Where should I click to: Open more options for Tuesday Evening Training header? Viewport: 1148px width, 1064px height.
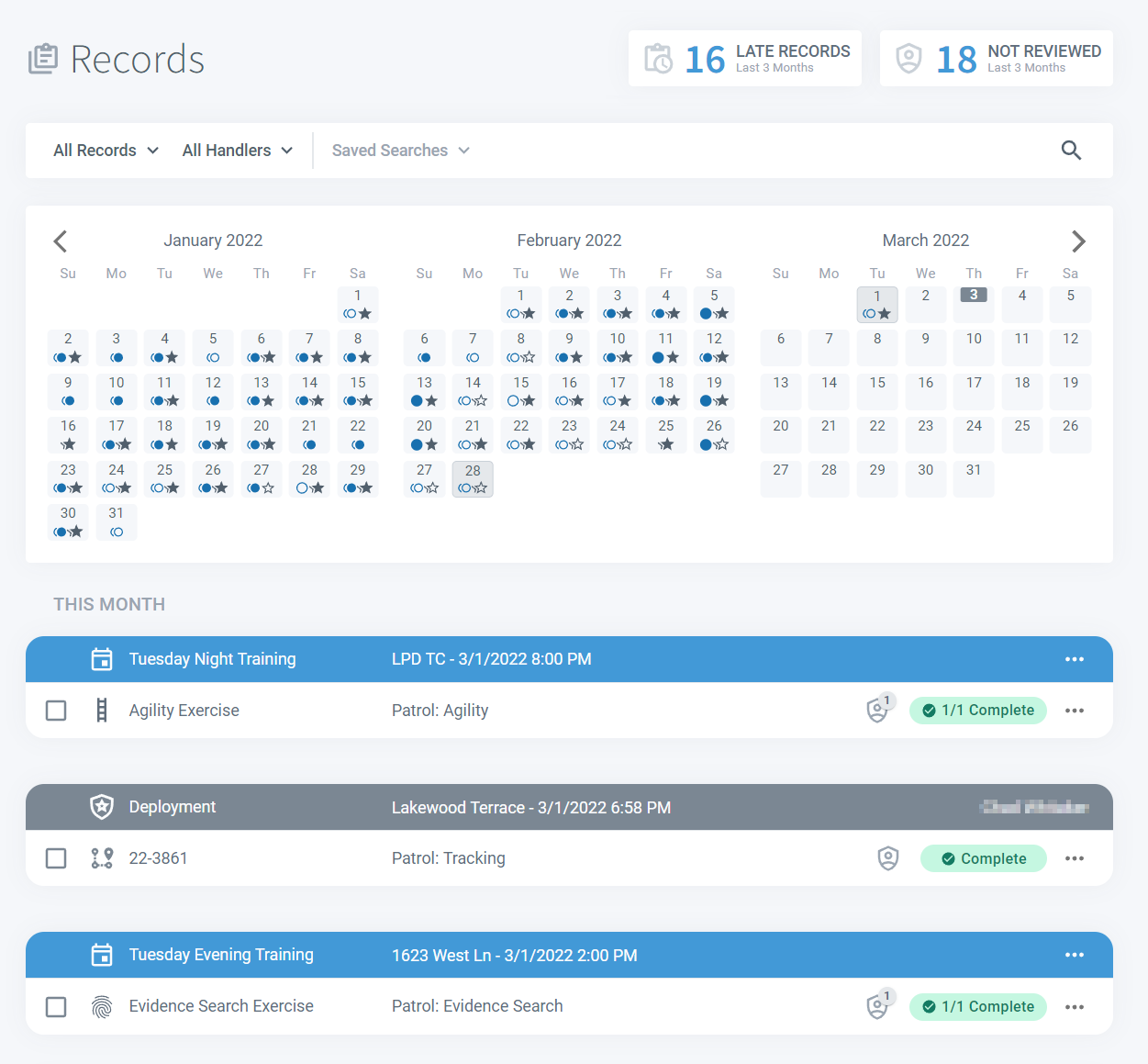pos(1075,955)
